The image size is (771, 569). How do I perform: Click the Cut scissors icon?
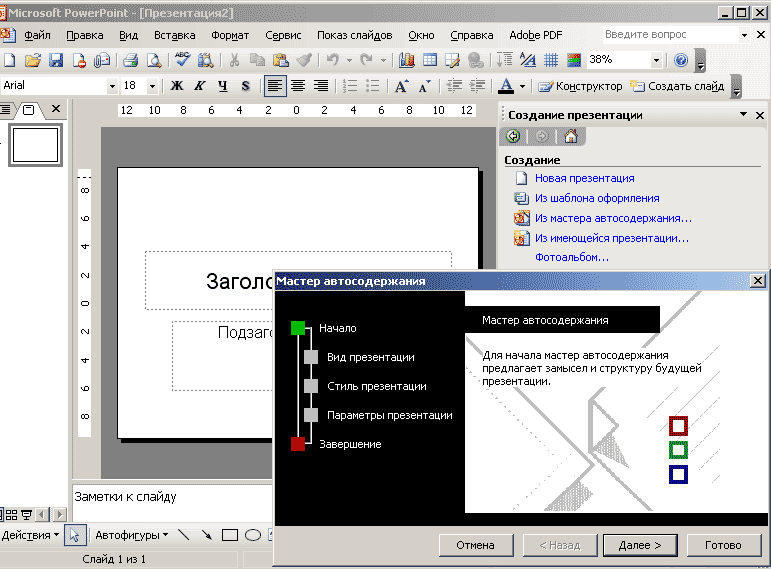tap(235, 60)
